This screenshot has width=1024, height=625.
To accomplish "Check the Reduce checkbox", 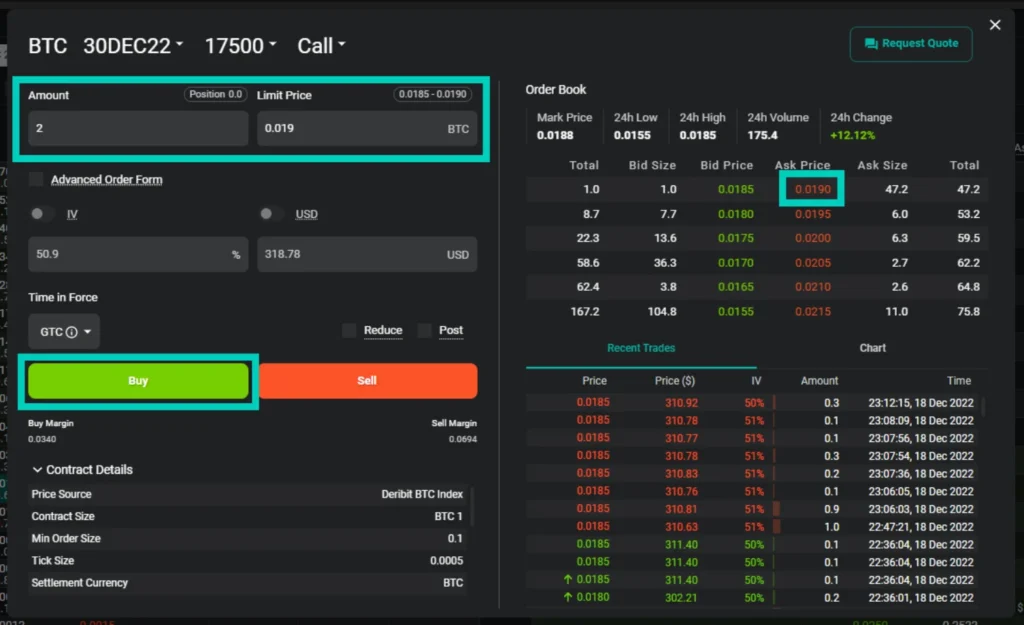I will (x=349, y=331).
